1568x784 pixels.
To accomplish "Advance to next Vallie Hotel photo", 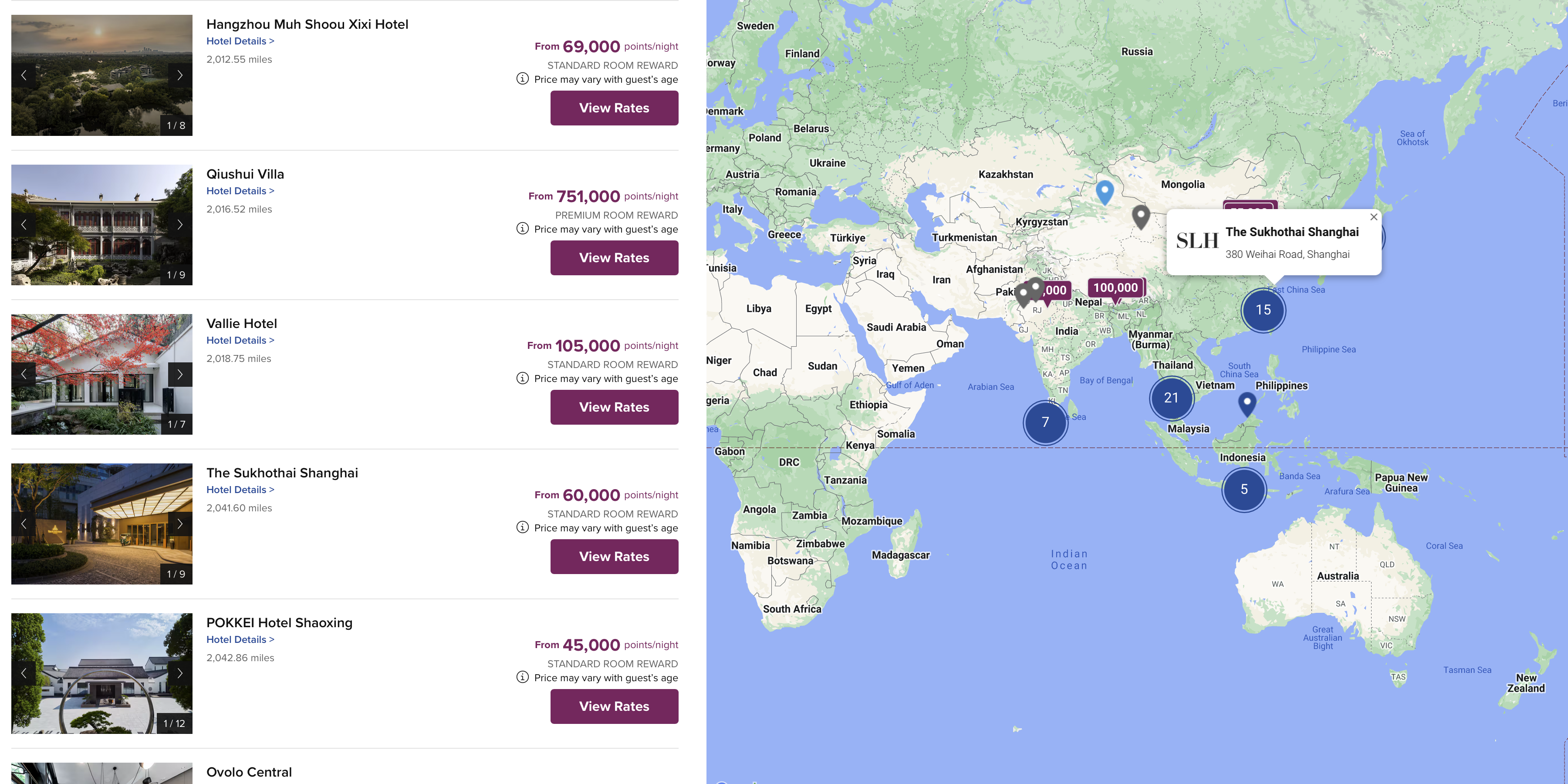I will [x=179, y=374].
